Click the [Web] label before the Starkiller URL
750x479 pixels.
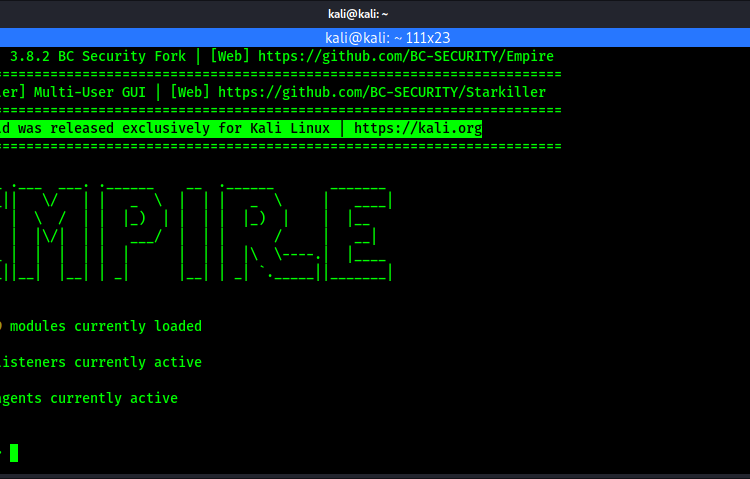190,92
